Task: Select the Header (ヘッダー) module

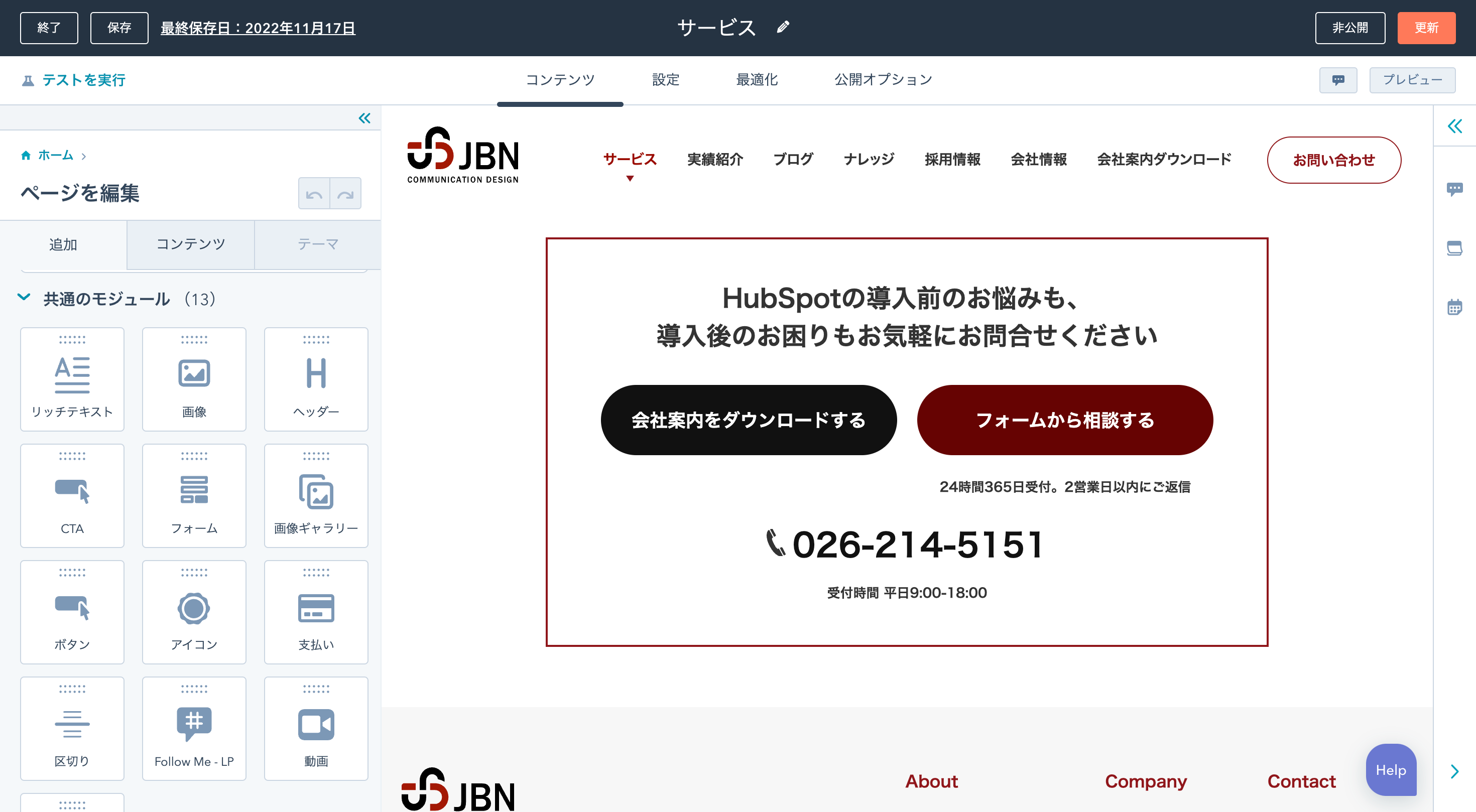Action: [316, 379]
